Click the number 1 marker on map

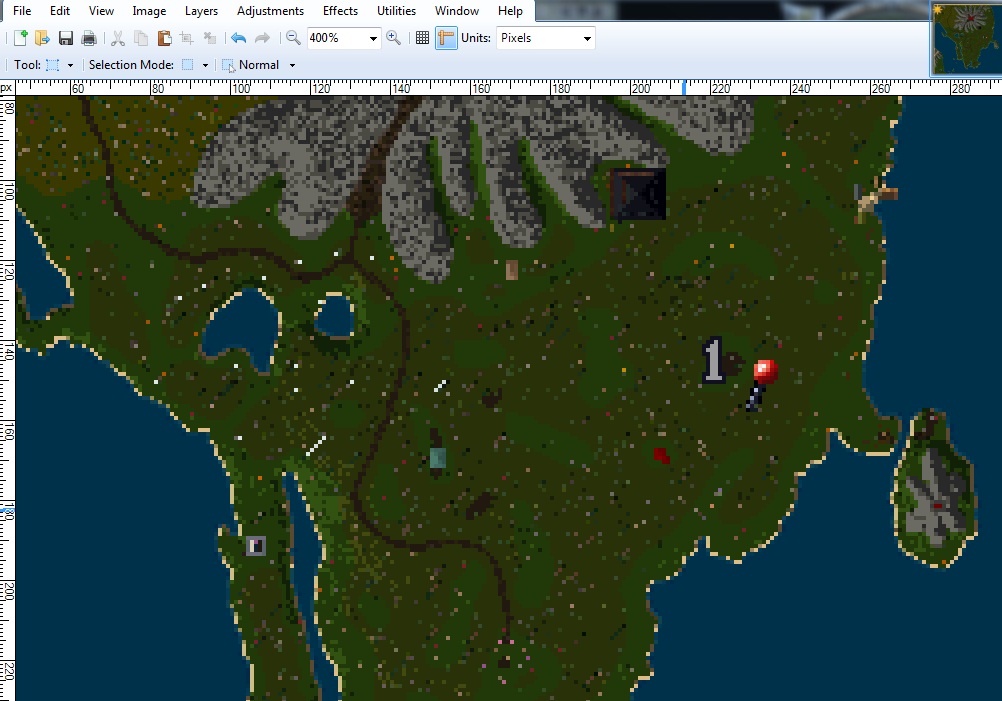pos(714,360)
